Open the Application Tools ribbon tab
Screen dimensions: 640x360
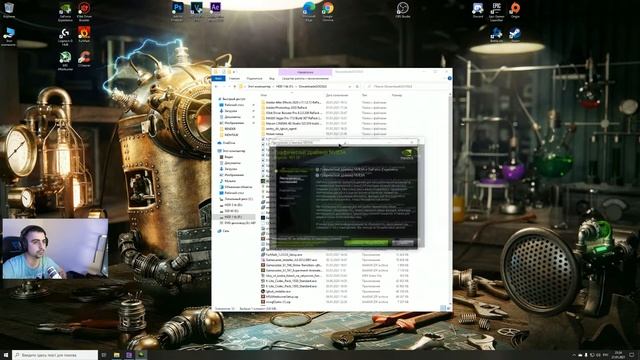(x=305, y=78)
